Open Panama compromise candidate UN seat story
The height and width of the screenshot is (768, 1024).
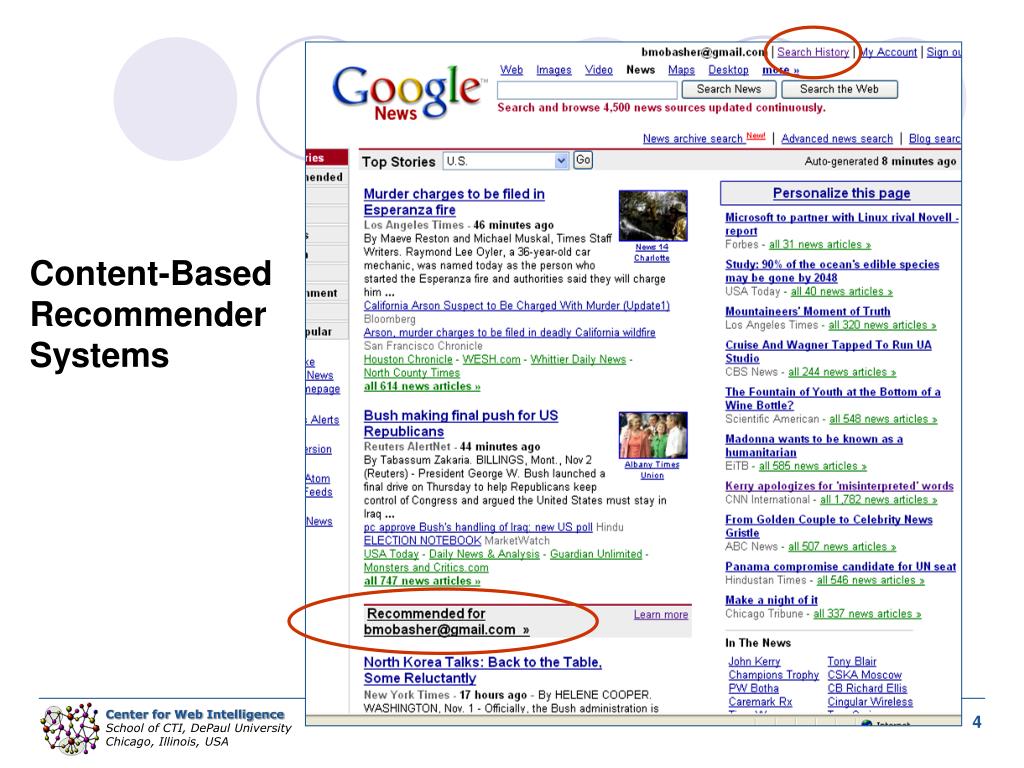(840, 567)
